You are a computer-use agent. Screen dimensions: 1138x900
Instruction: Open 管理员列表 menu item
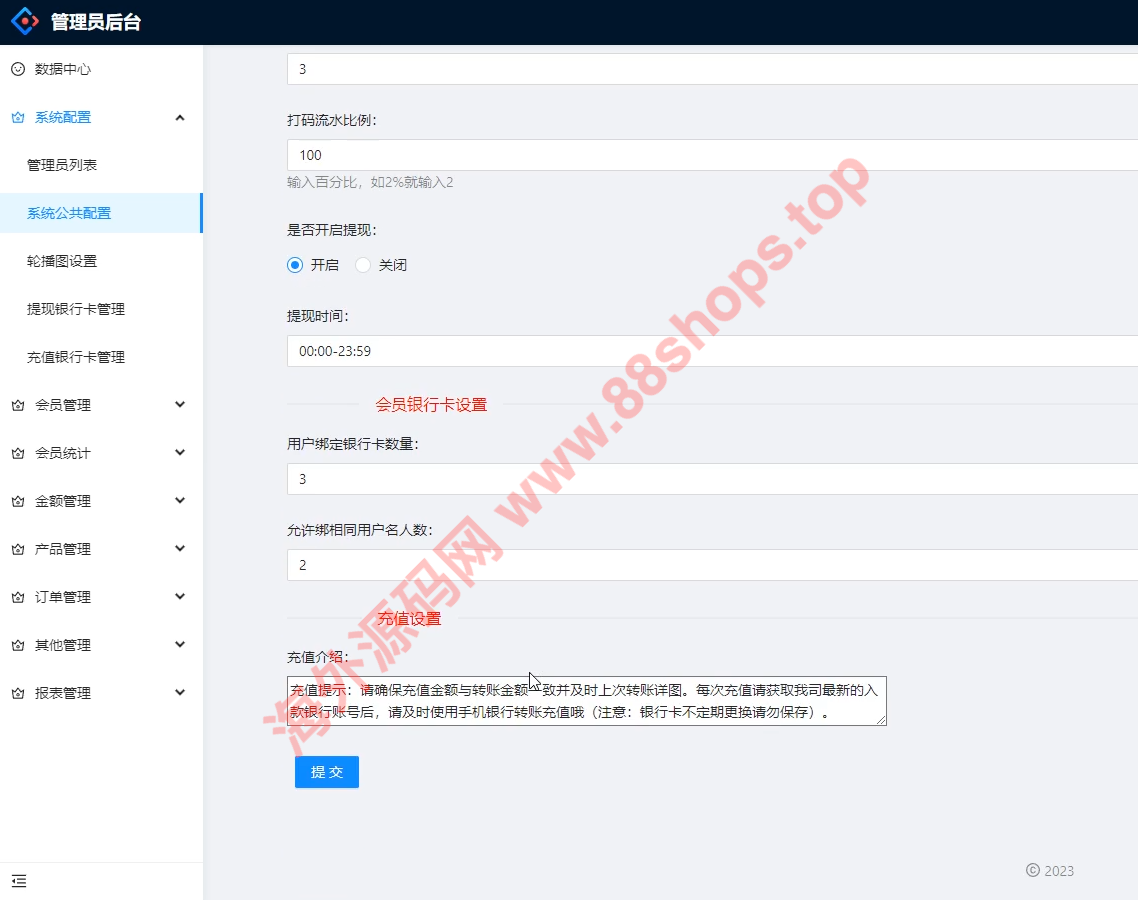[62, 165]
